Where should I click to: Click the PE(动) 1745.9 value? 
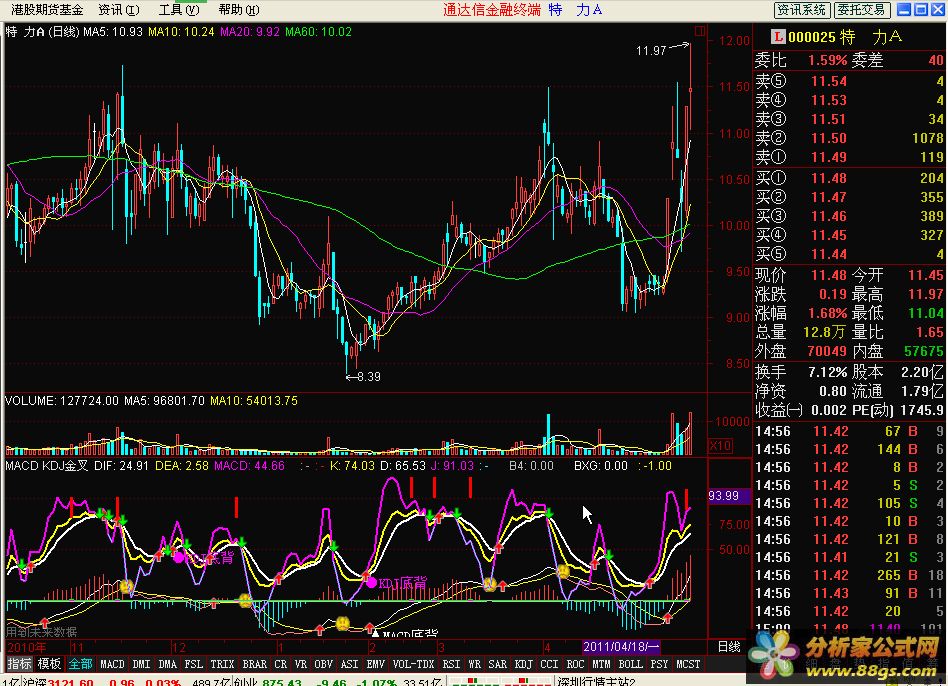(921, 410)
